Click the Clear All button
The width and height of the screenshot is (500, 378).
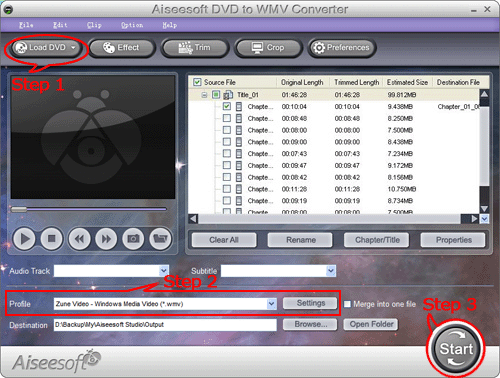[224, 240]
